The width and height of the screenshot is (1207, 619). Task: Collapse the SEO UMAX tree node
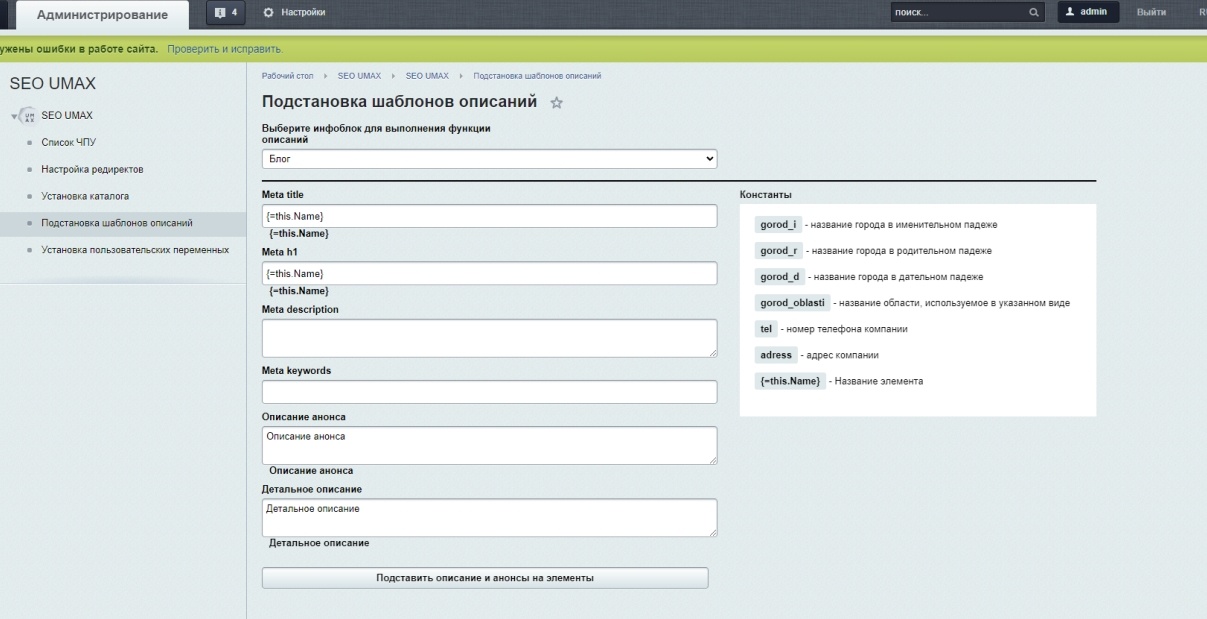tap(15, 116)
